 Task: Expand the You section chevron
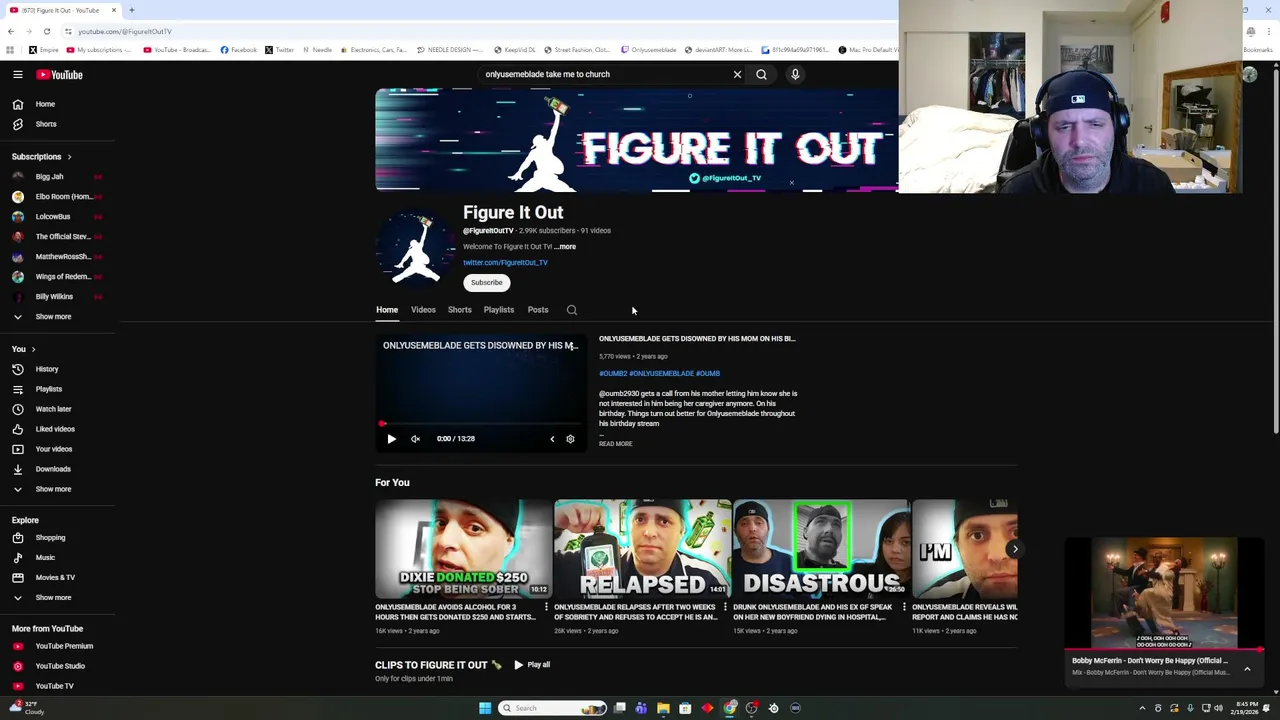click(33, 349)
